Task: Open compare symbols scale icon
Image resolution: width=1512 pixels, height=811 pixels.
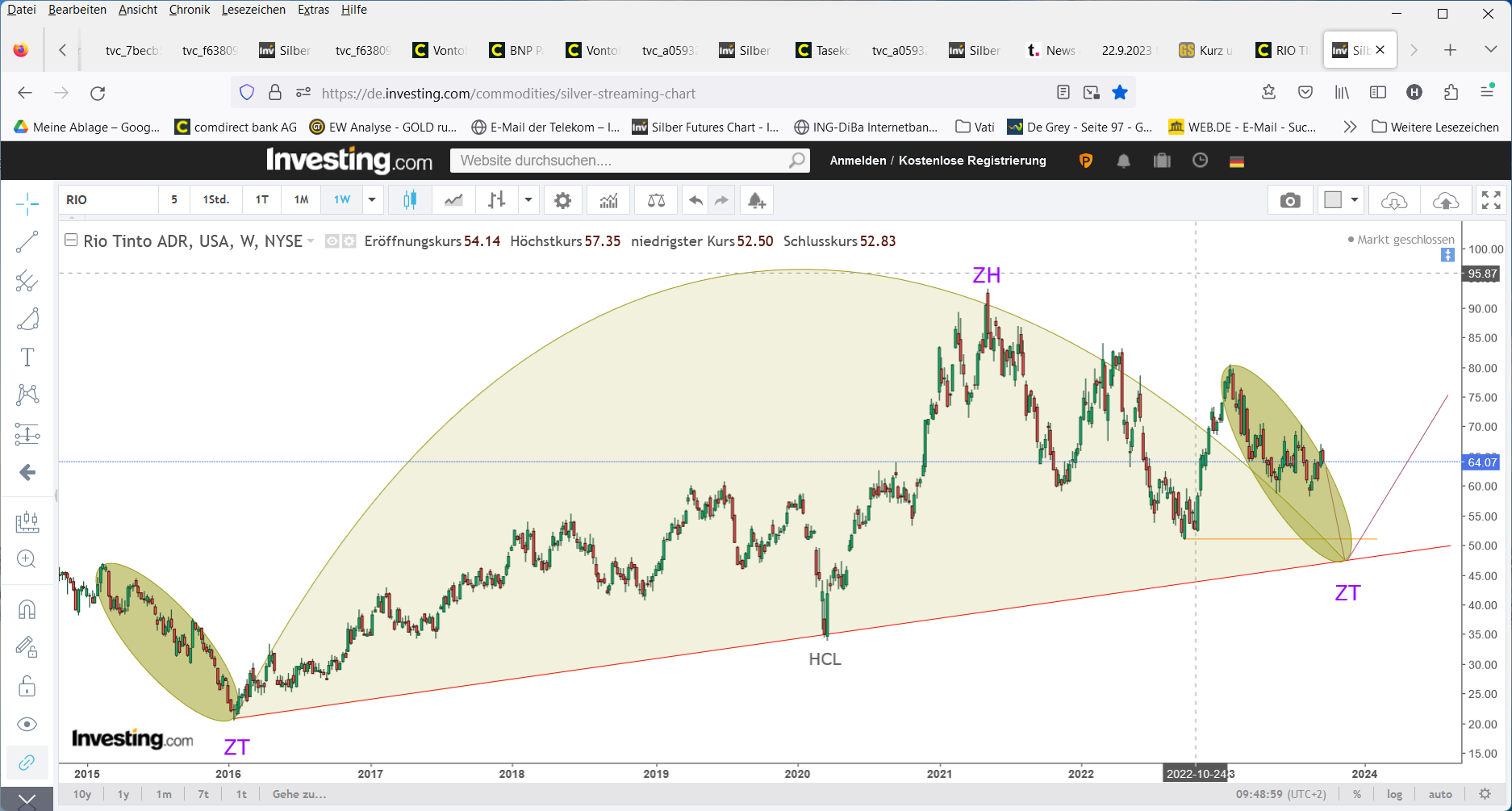Action: [x=657, y=200]
